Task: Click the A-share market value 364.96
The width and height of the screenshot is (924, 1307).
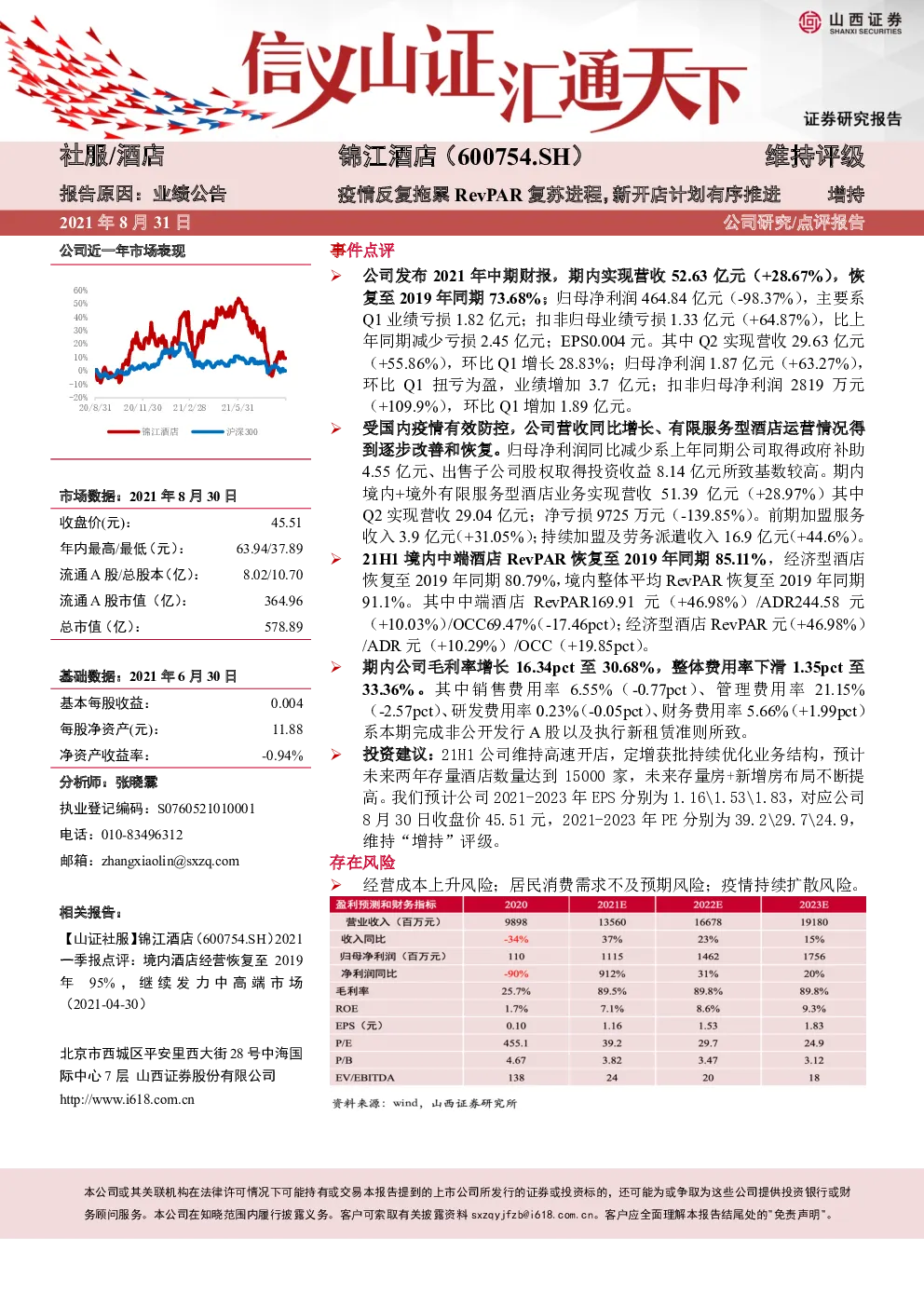Action: pos(283,601)
